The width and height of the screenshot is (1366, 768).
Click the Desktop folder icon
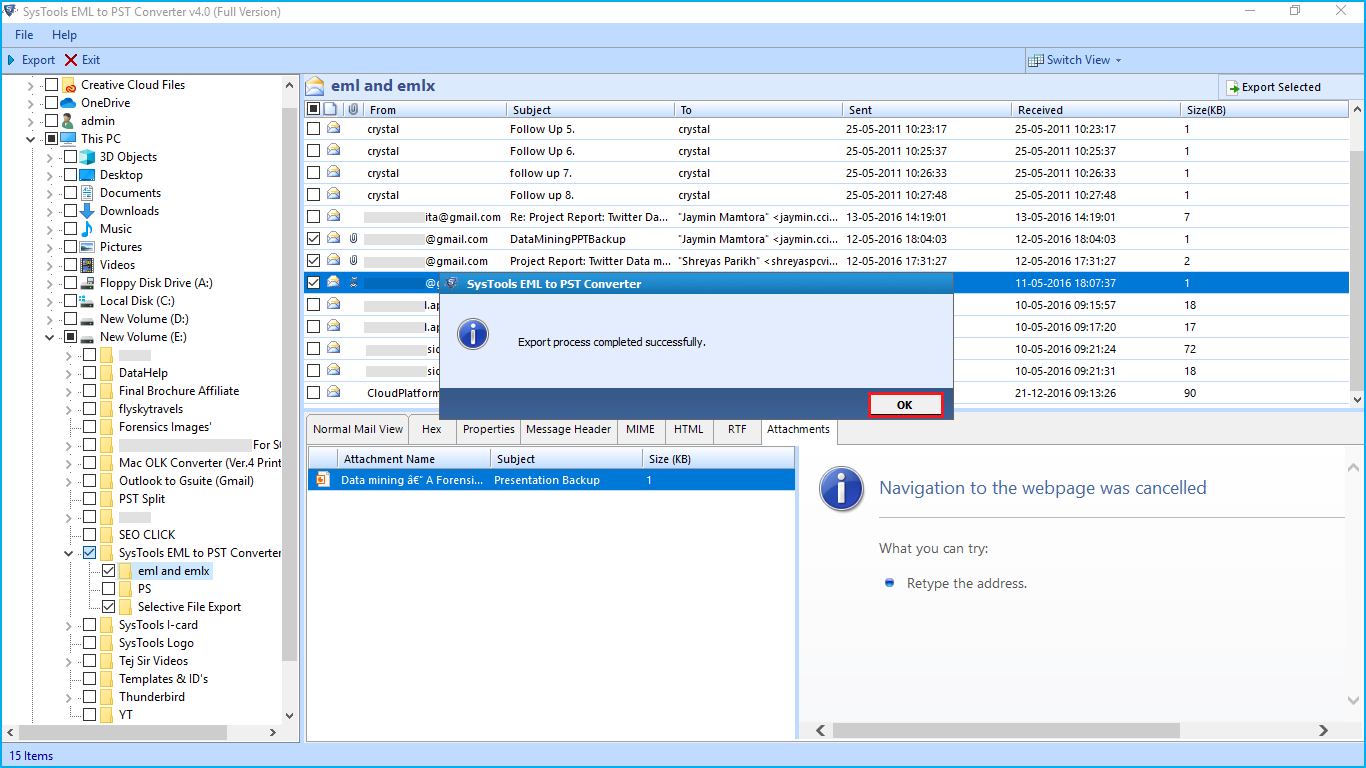point(87,175)
